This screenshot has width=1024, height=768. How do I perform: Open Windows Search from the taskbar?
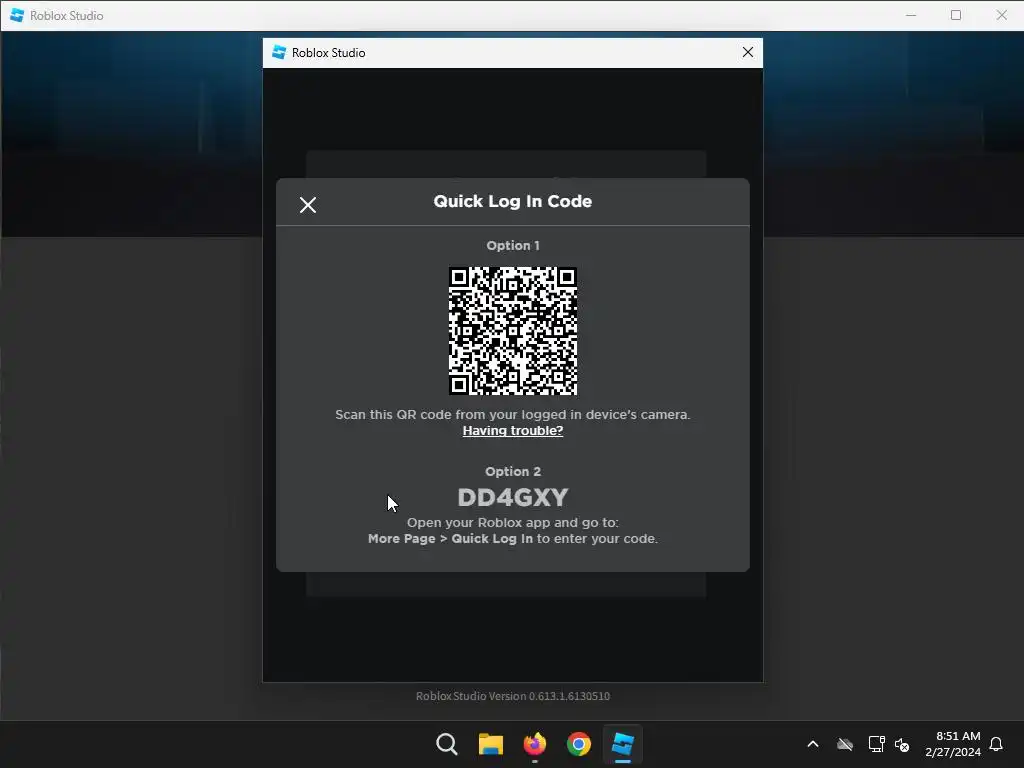click(447, 744)
